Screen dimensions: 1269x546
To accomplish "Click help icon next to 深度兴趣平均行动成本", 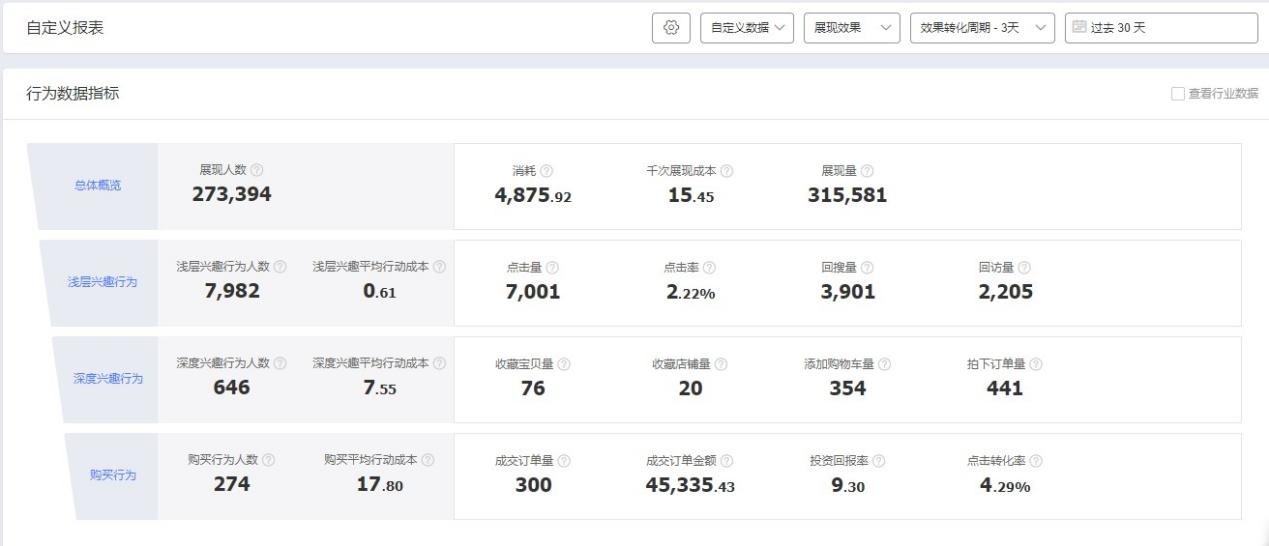I will tap(439, 364).
